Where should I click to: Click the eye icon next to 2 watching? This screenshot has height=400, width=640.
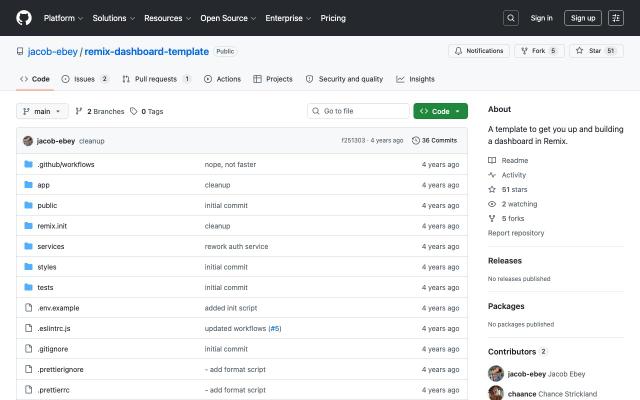pos(492,204)
